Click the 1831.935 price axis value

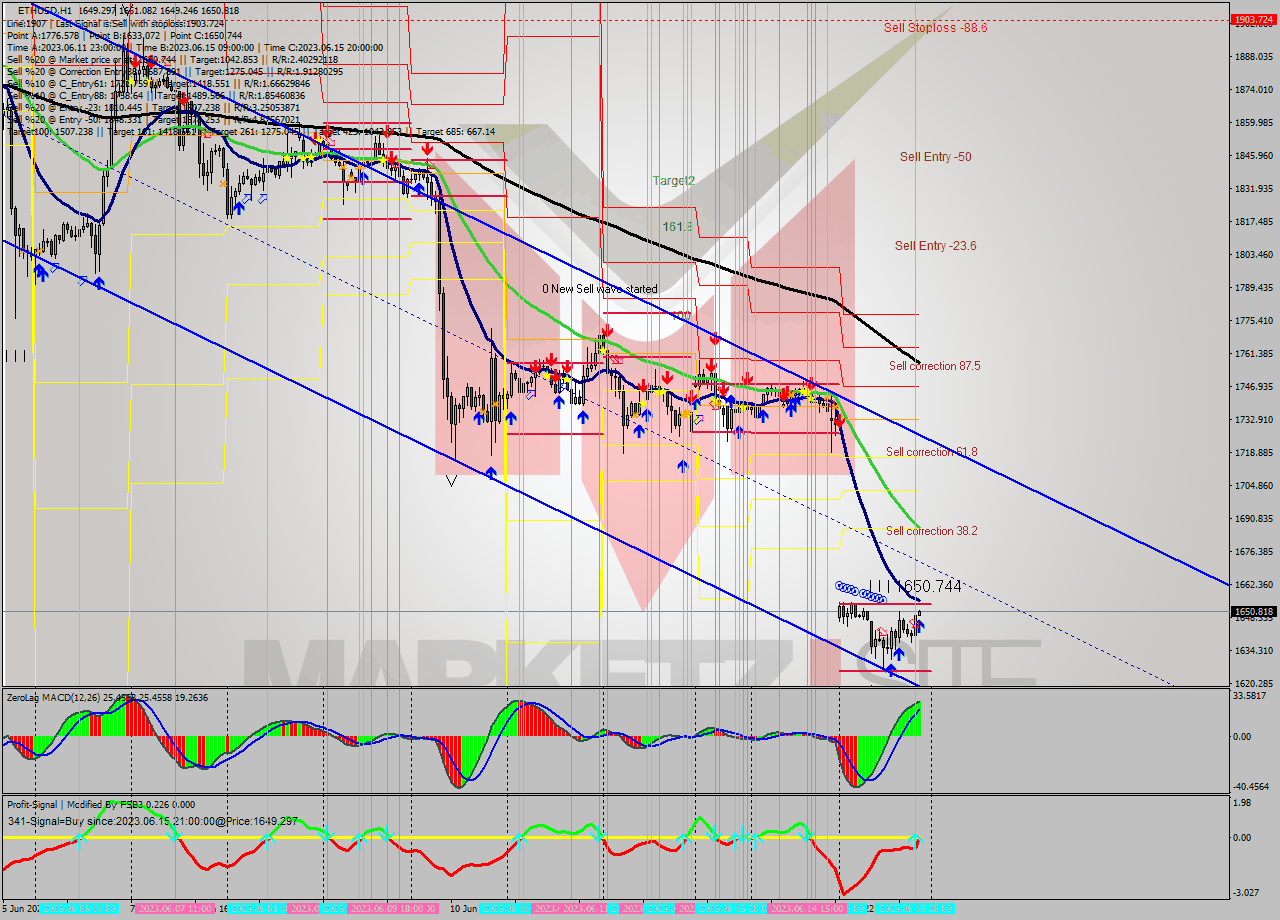coord(1253,189)
